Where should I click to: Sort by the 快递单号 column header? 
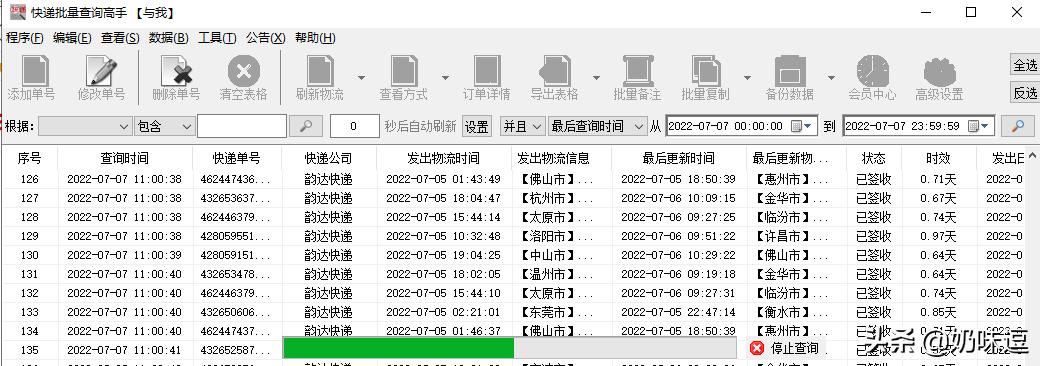pyautogui.click(x=237, y=158)
